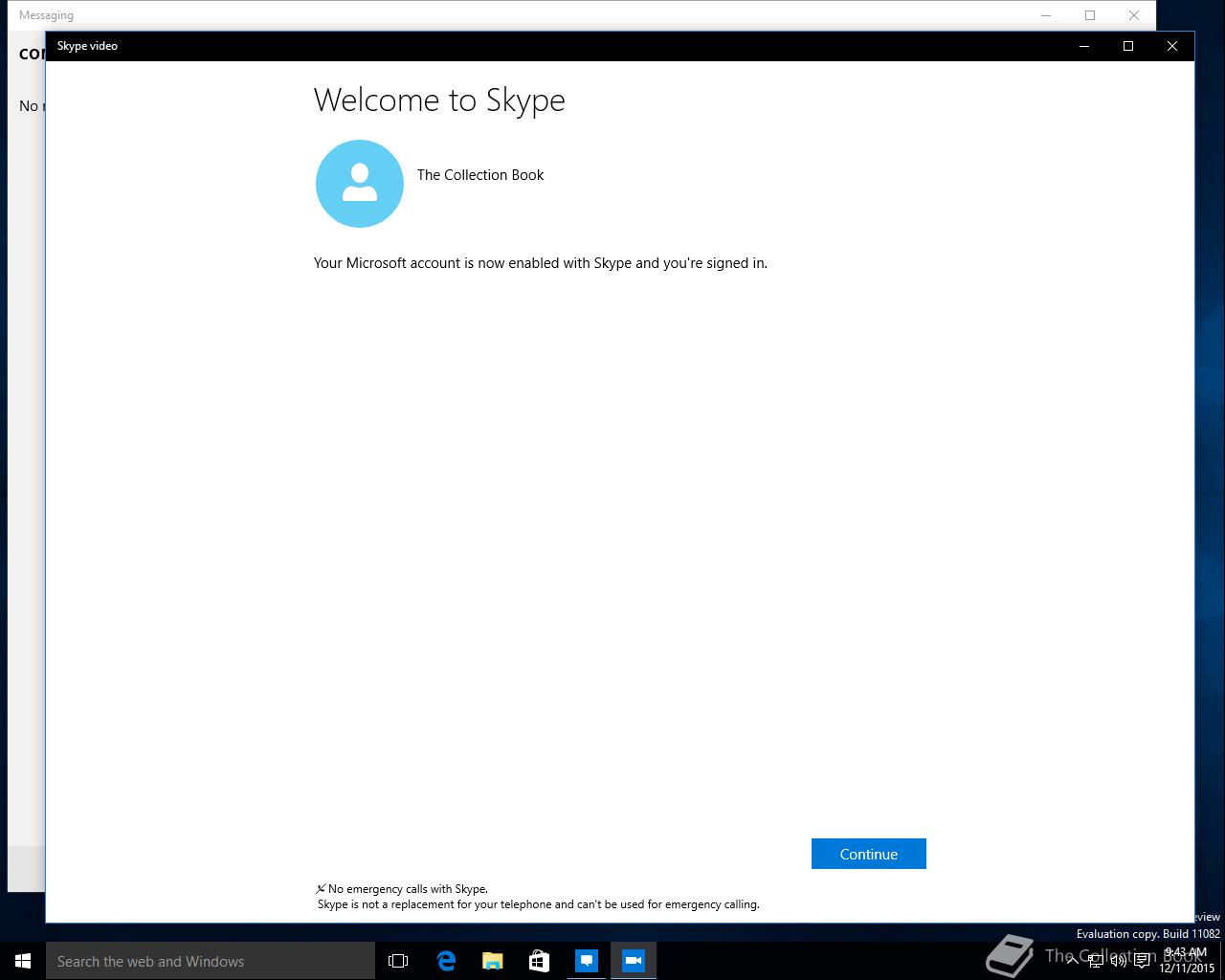Click the Continue button
Viewport: 1225px width, 980px height.
[868, 854]
